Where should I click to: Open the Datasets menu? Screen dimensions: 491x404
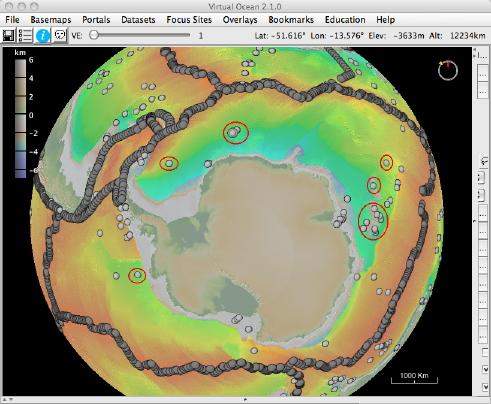pyautogui.click(x=138, y=20)
